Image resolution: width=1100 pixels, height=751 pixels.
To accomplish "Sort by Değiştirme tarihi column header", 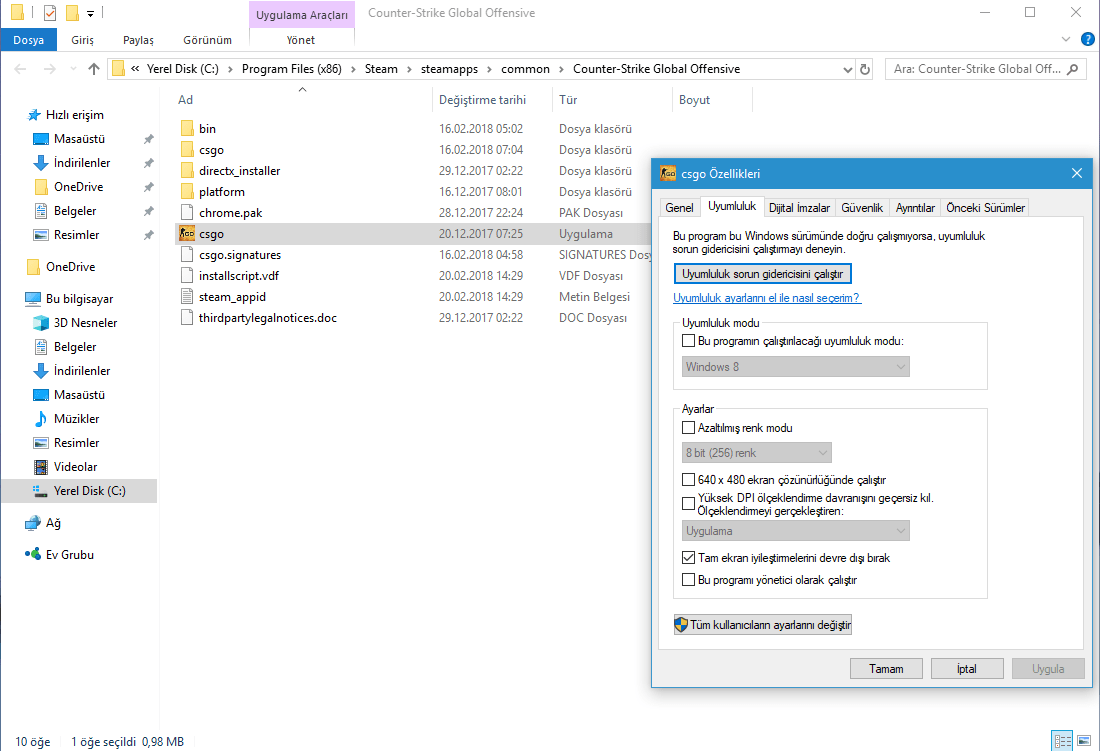I will (x=483, y=100).
